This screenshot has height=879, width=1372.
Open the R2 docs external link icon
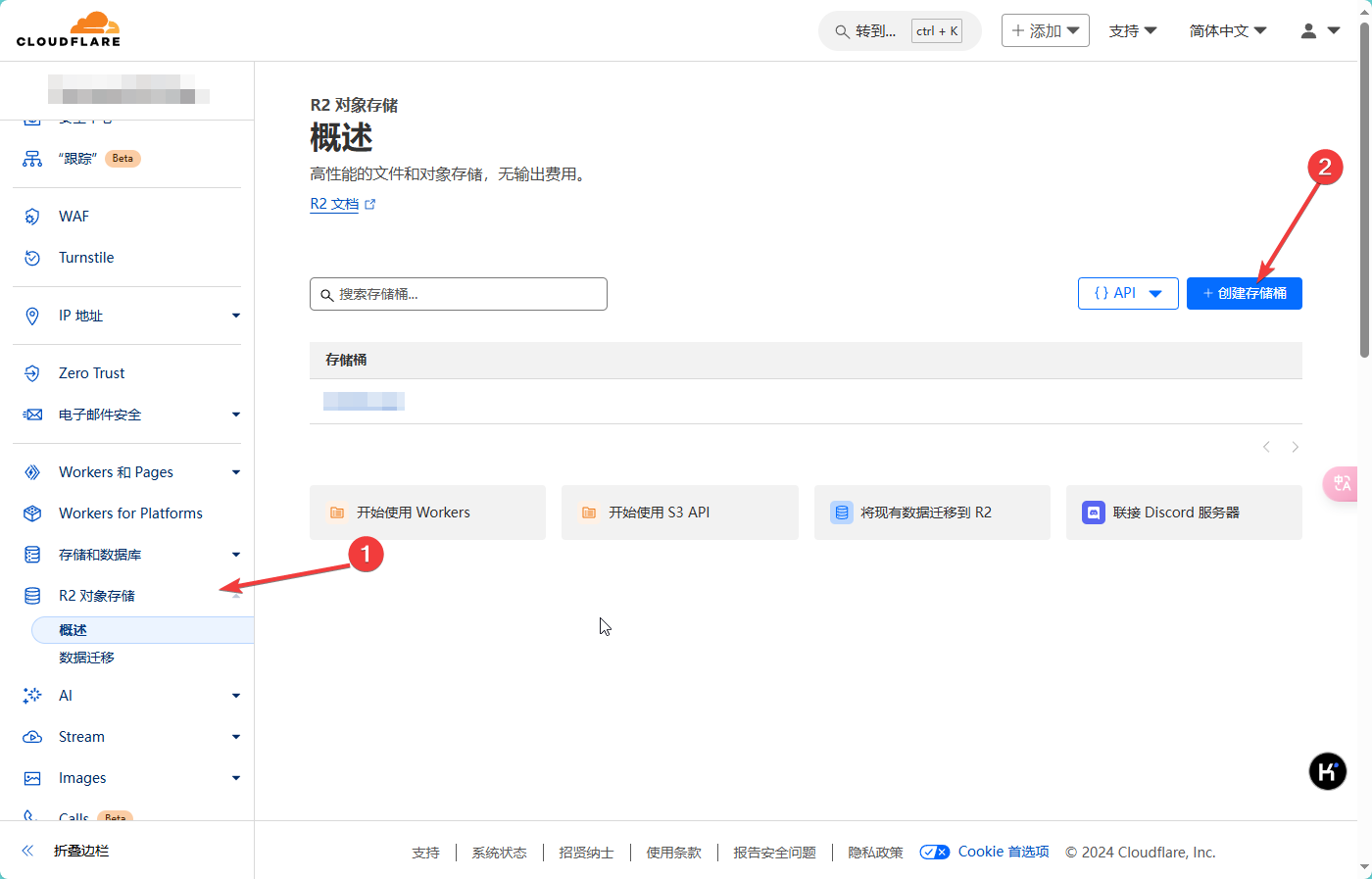click(369, 205)
